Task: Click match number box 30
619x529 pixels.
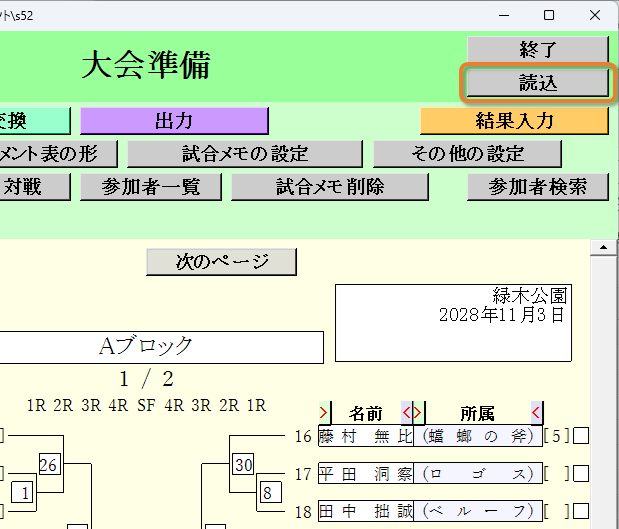Action: [x=243, y=464]
